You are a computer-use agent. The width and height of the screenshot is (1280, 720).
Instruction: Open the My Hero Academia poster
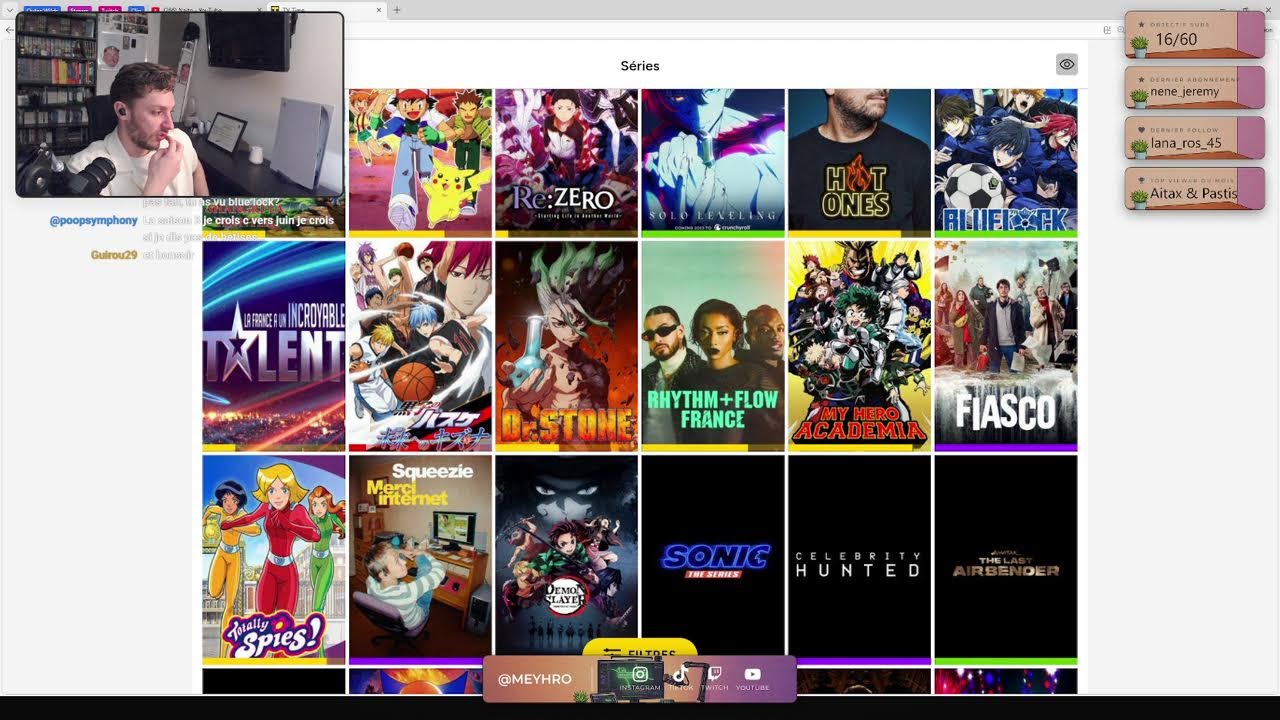click(x=859, y=346)
